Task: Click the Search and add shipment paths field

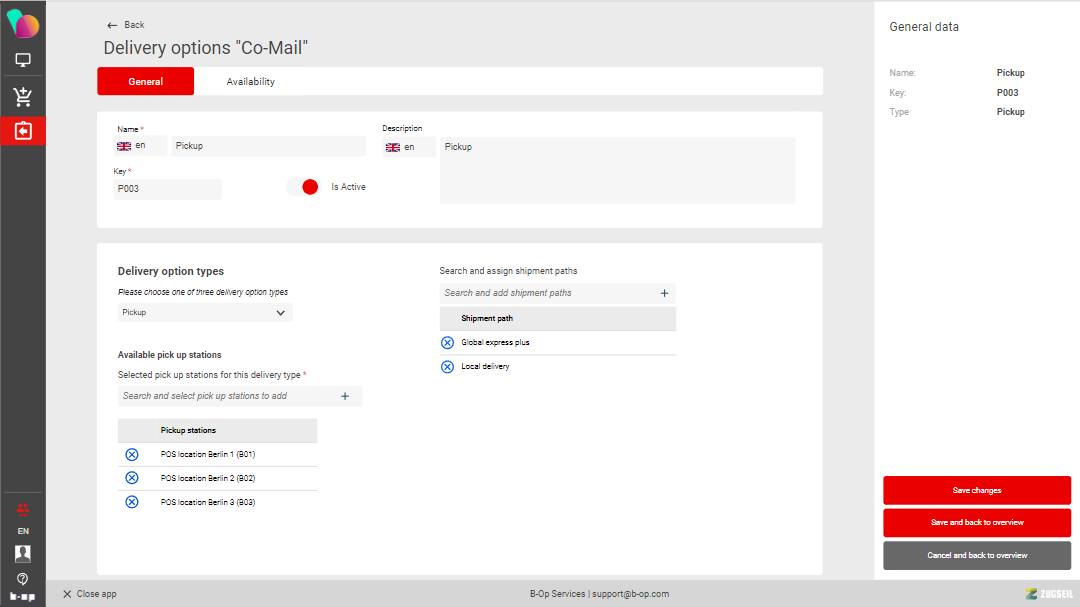Action: [x=548, y=293]
